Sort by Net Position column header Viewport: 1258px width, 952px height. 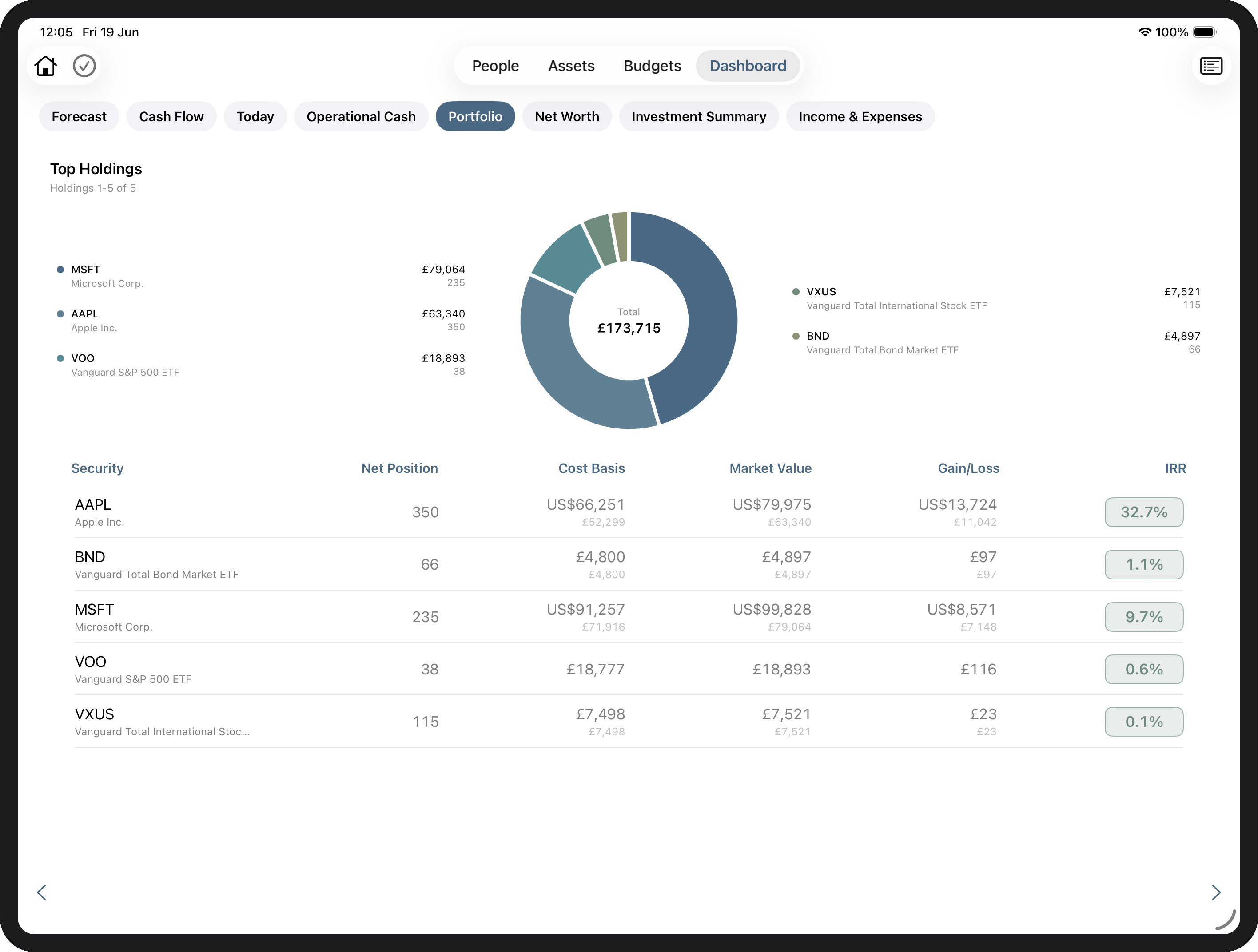[400, 468]
